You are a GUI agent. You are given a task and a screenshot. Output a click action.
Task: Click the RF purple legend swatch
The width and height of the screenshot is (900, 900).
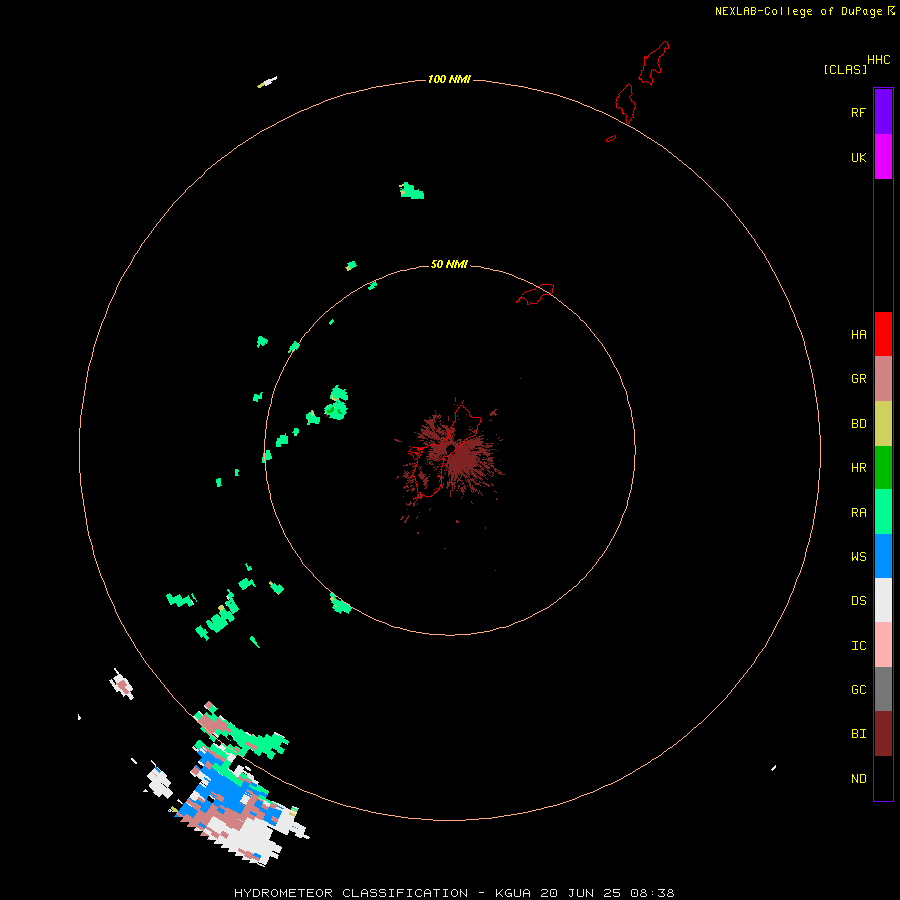883,112
